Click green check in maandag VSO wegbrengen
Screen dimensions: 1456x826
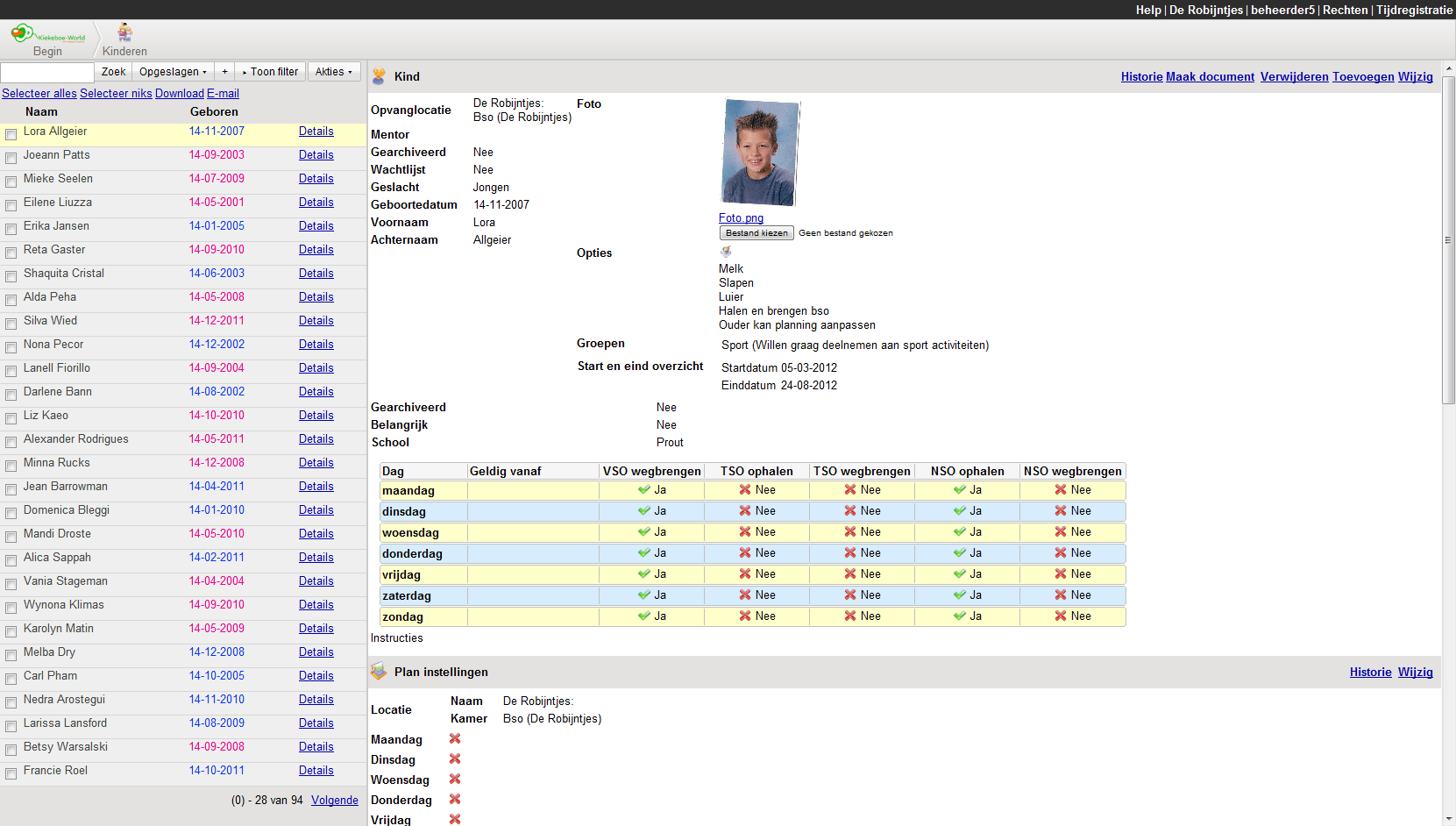[x=644, y=490]
